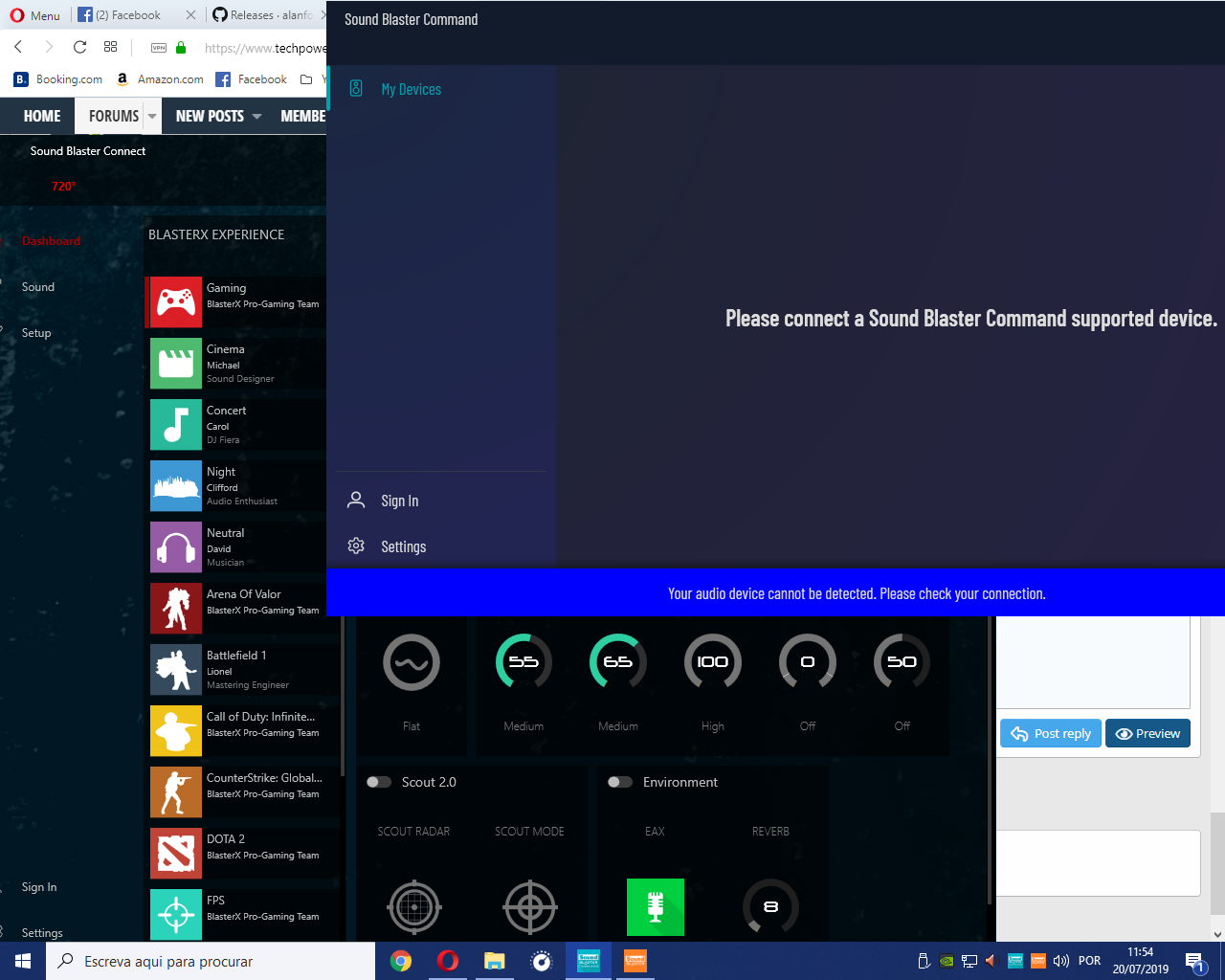Open the Opera speed dial grid icon

(x=111, y=47)
